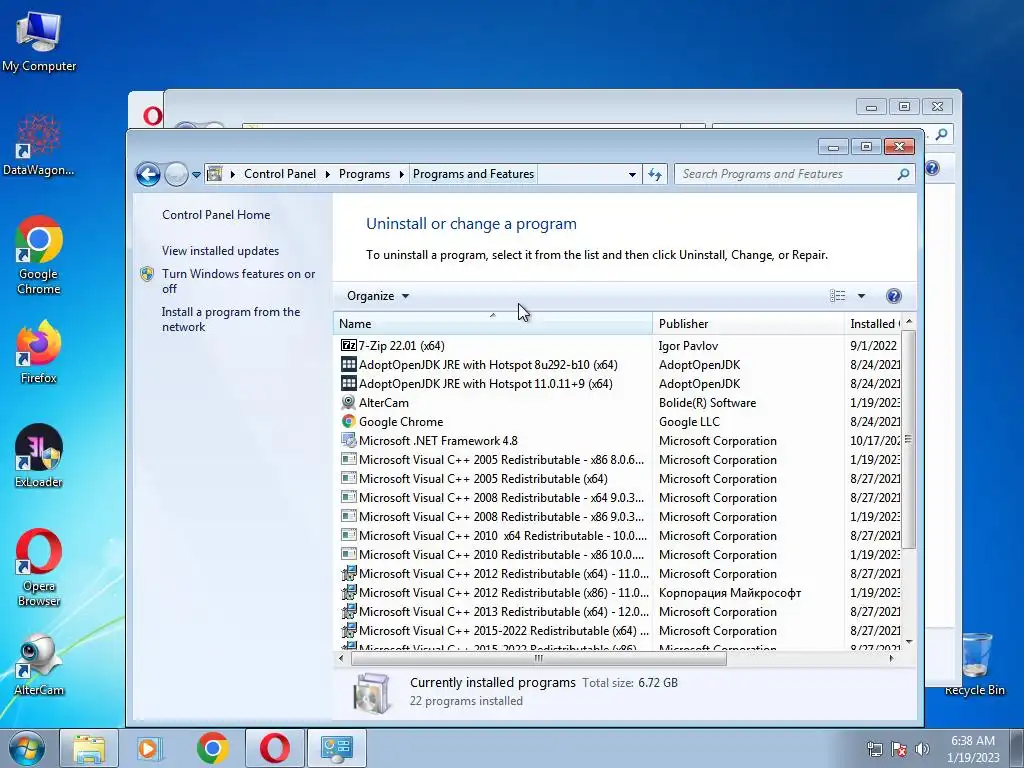
Task: Click the 7-Zip program icon in list
Action: pos(349,345)
